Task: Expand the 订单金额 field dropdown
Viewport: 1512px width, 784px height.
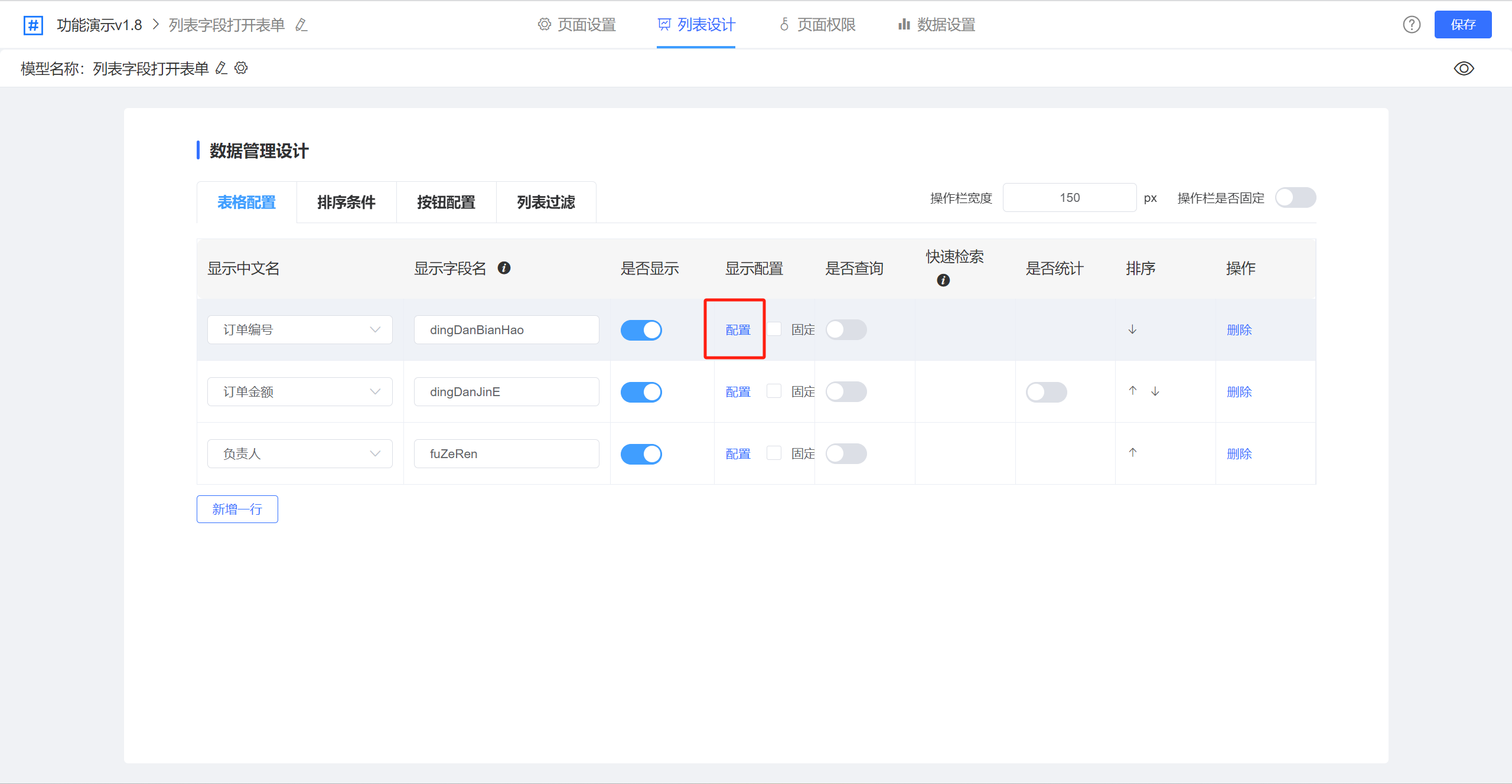Action: pos(299,392)
